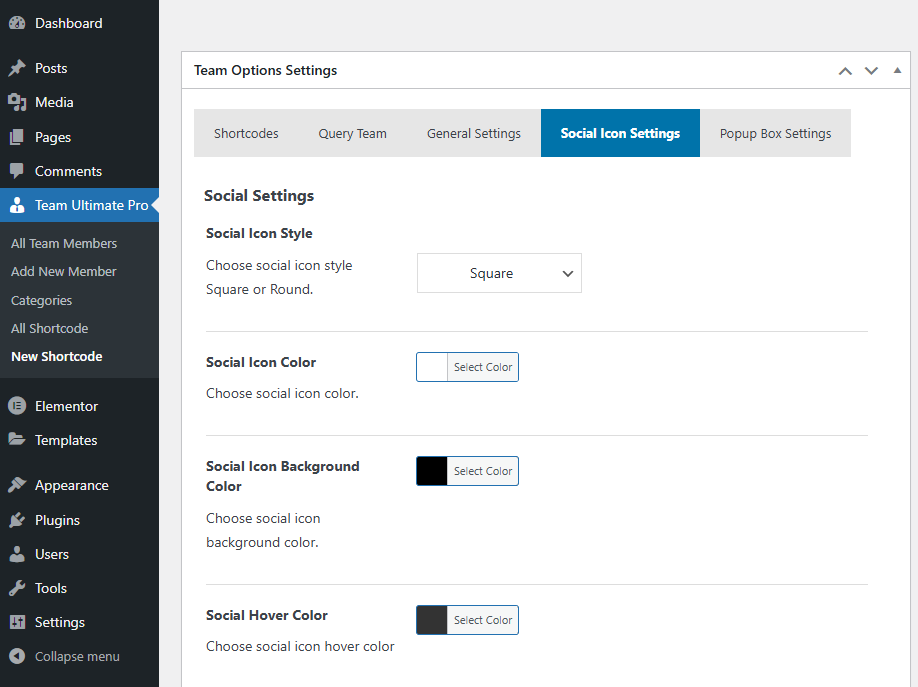Go to the Categories submenu link
This screenshot has height=687, width=918.
[42, 300]
